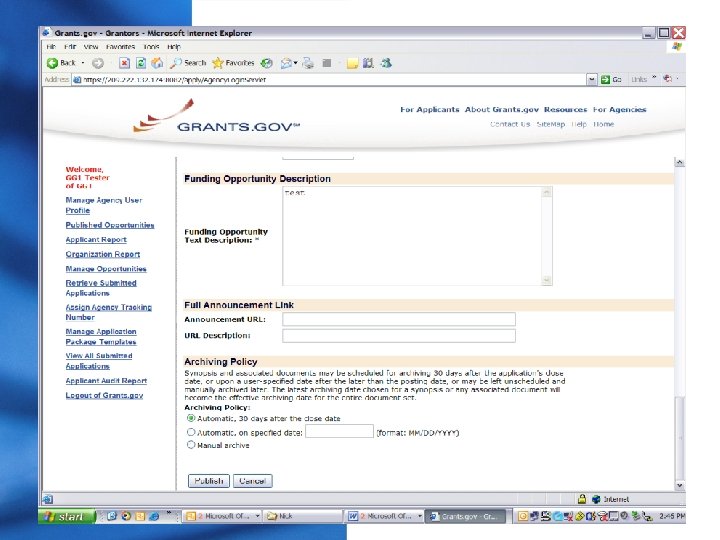Open the View menu

tap(90, 47)
